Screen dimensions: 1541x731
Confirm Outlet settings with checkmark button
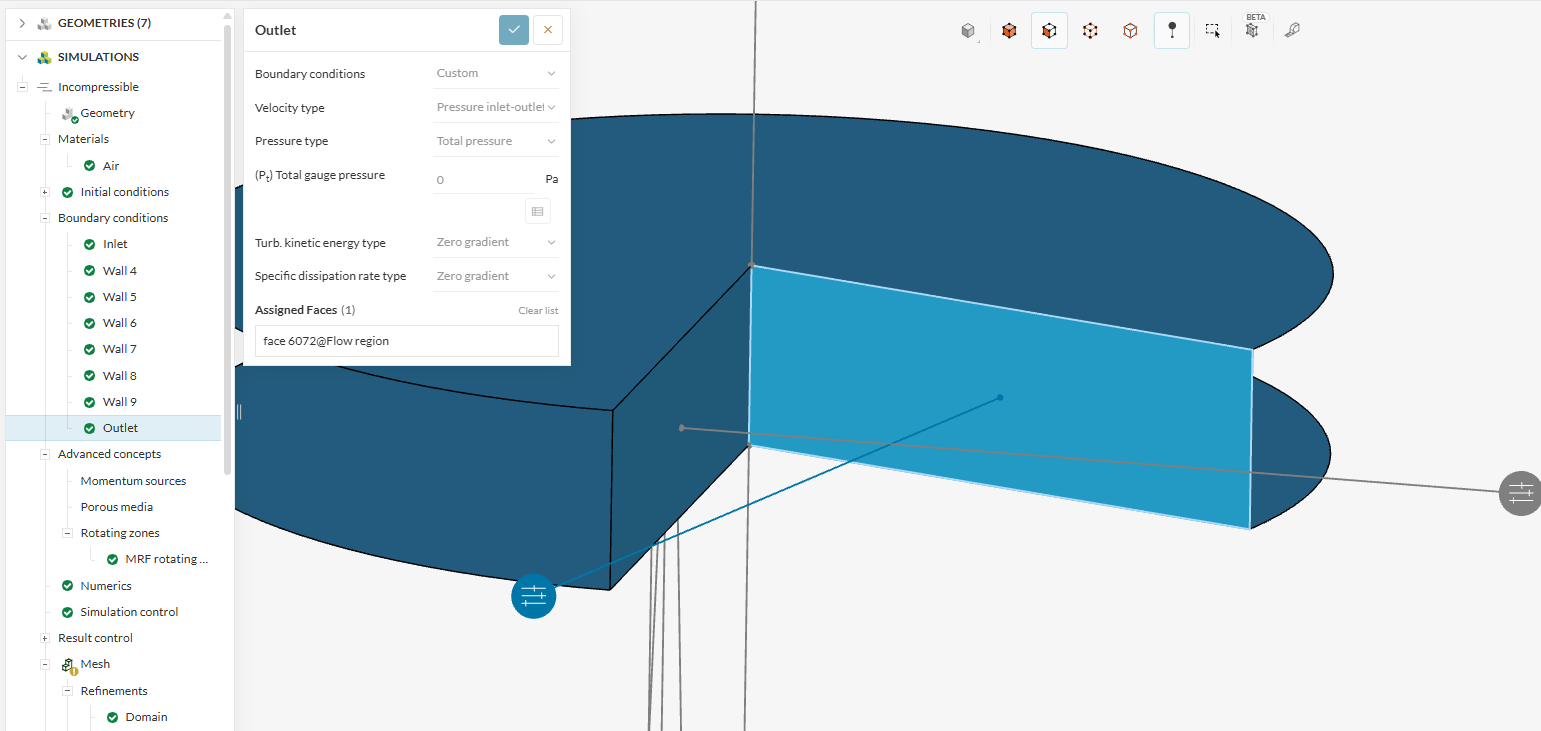514,30
